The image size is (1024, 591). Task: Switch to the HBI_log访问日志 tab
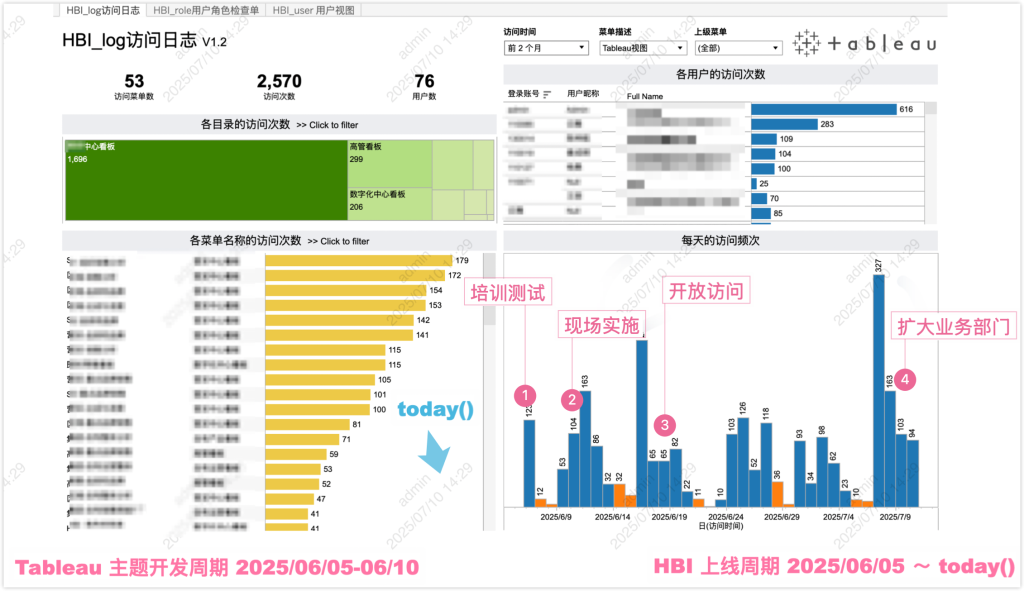click(103, 10)
